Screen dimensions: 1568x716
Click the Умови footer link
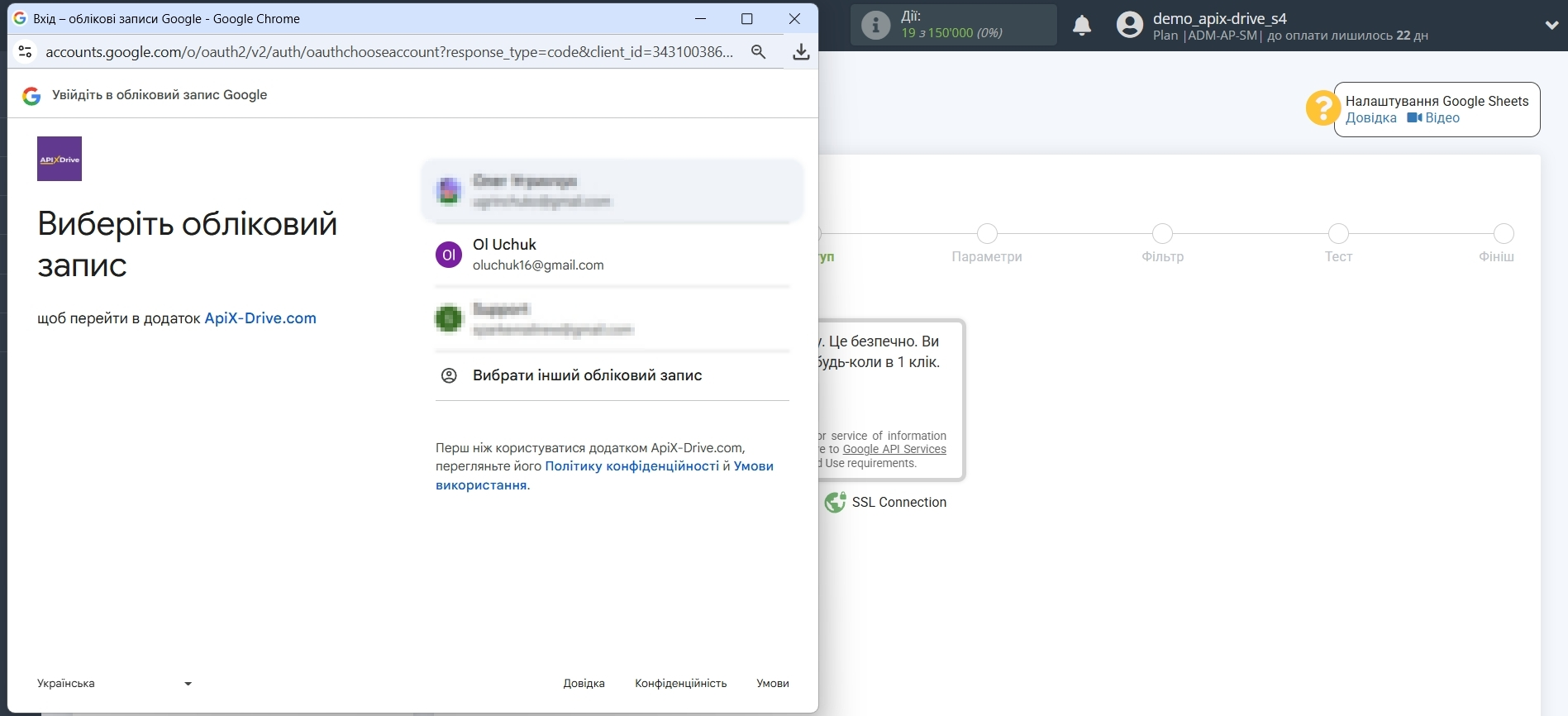773,684
